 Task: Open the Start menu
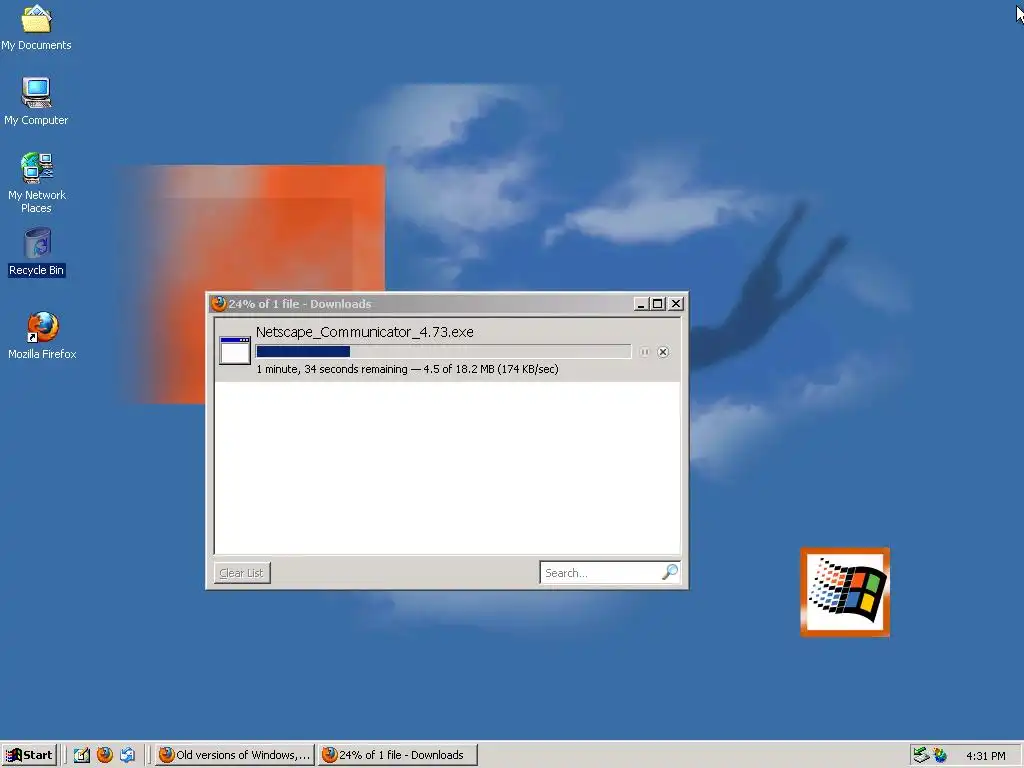(29, 755)
